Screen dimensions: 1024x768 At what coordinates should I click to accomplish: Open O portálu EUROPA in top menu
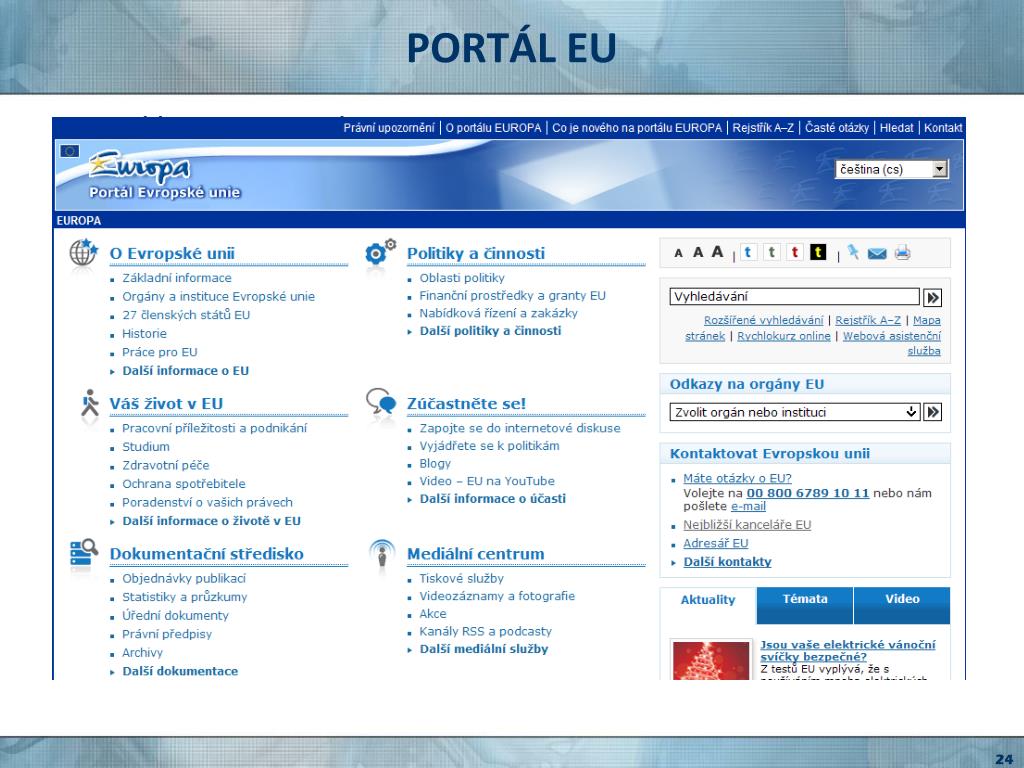coord(493,128)
